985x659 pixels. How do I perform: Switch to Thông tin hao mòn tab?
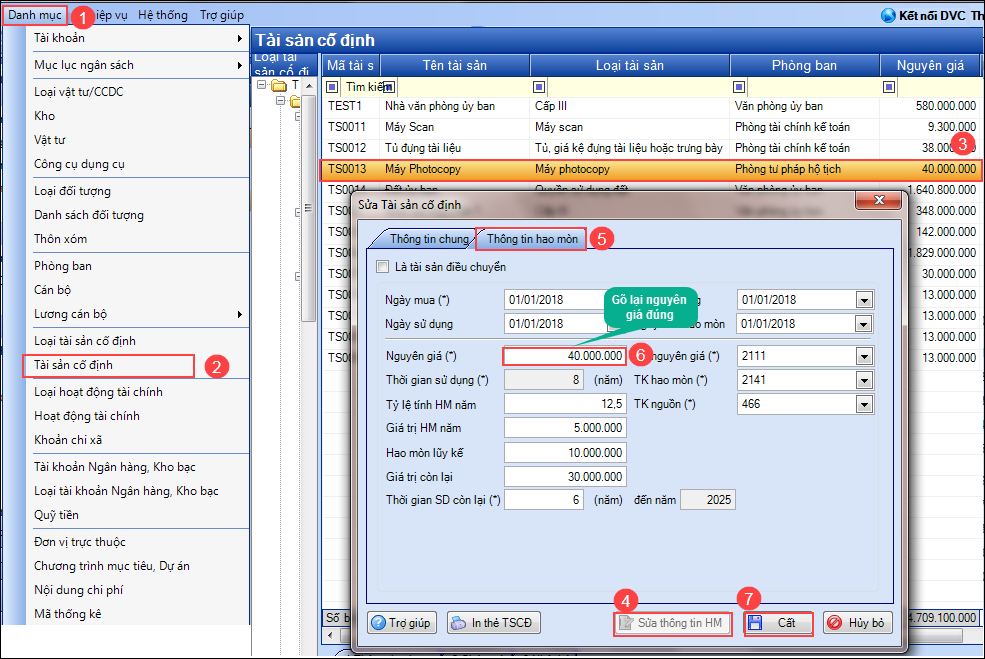point(532,239)
